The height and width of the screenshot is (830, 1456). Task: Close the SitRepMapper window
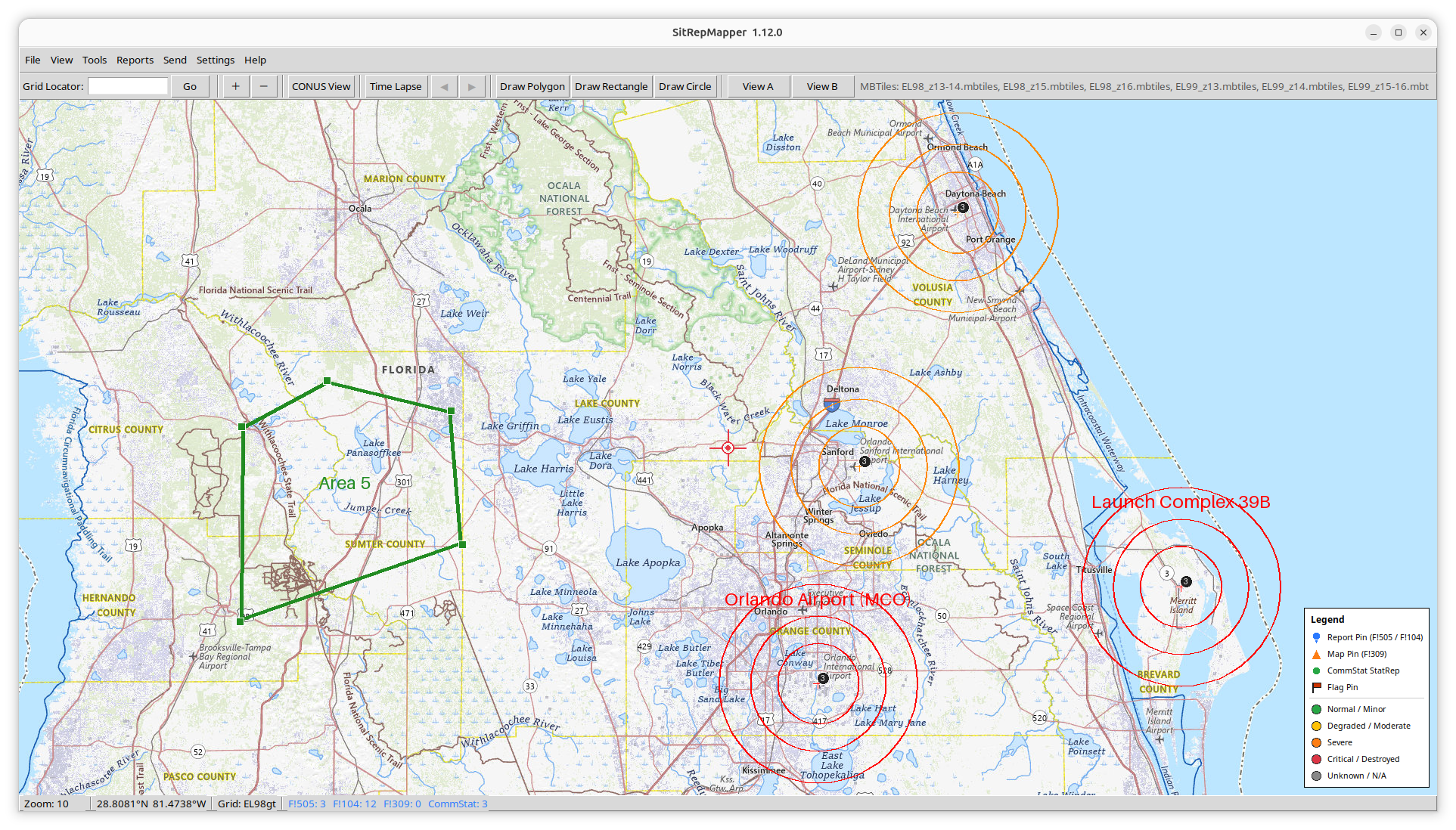[1423, 33]
